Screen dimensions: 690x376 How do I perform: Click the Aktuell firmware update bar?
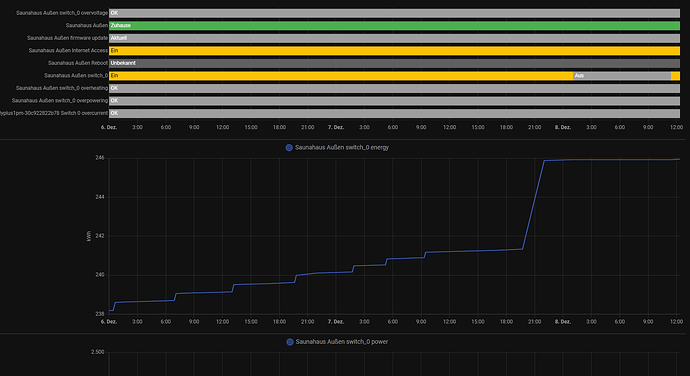(x=394, y=38)
